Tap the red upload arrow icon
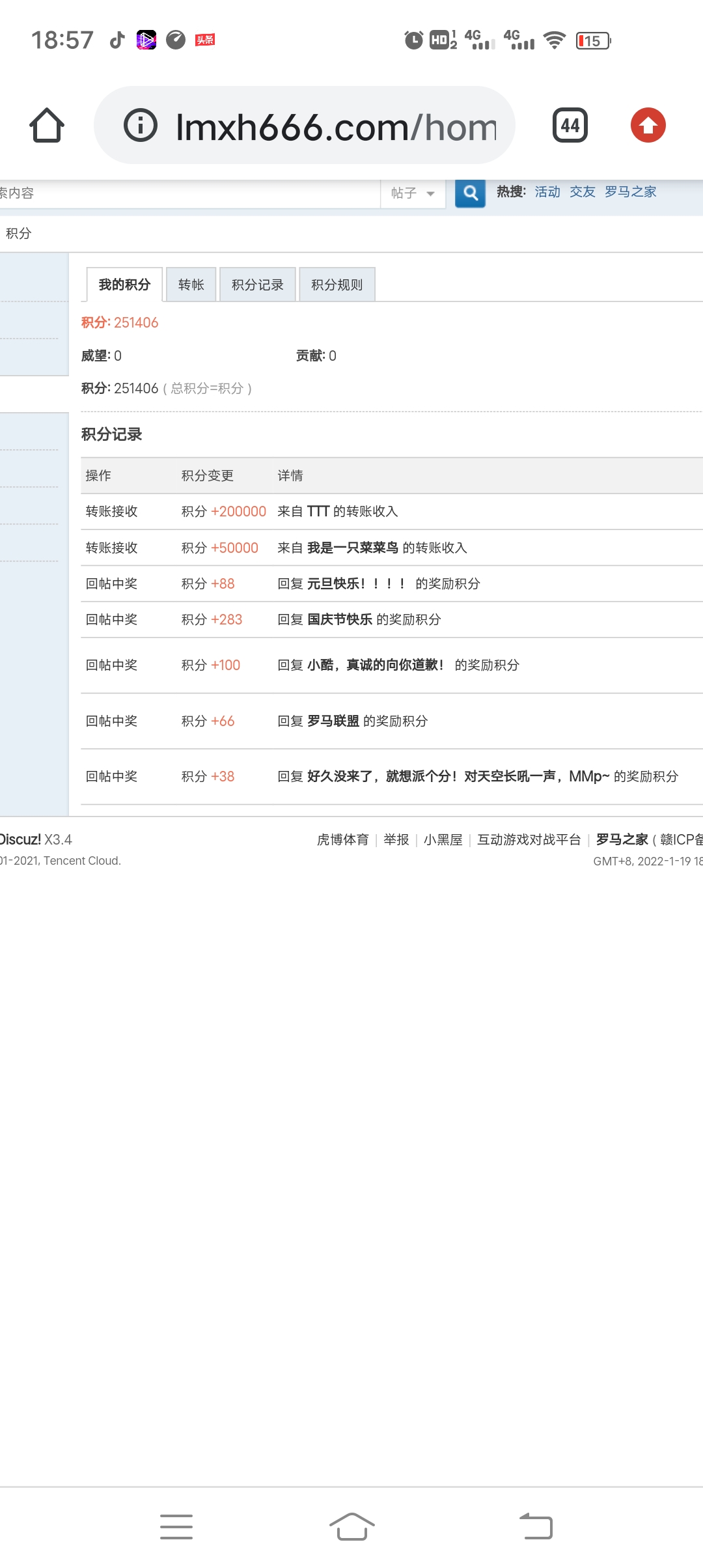 648,125
